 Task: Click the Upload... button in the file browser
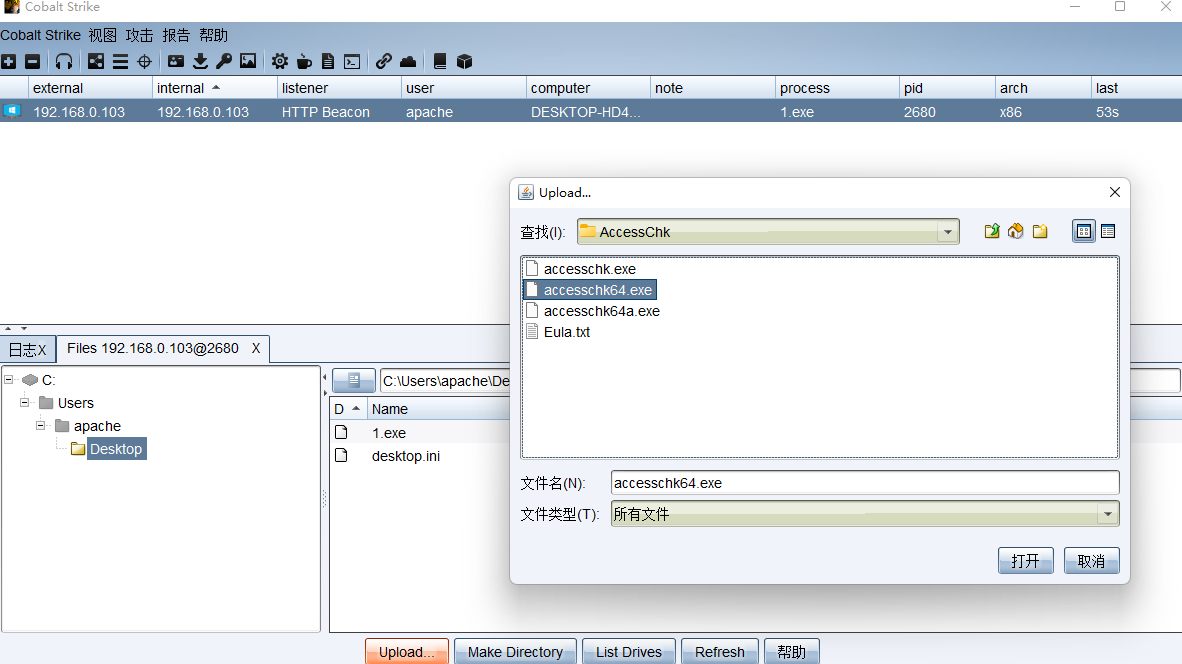(407, 652)
